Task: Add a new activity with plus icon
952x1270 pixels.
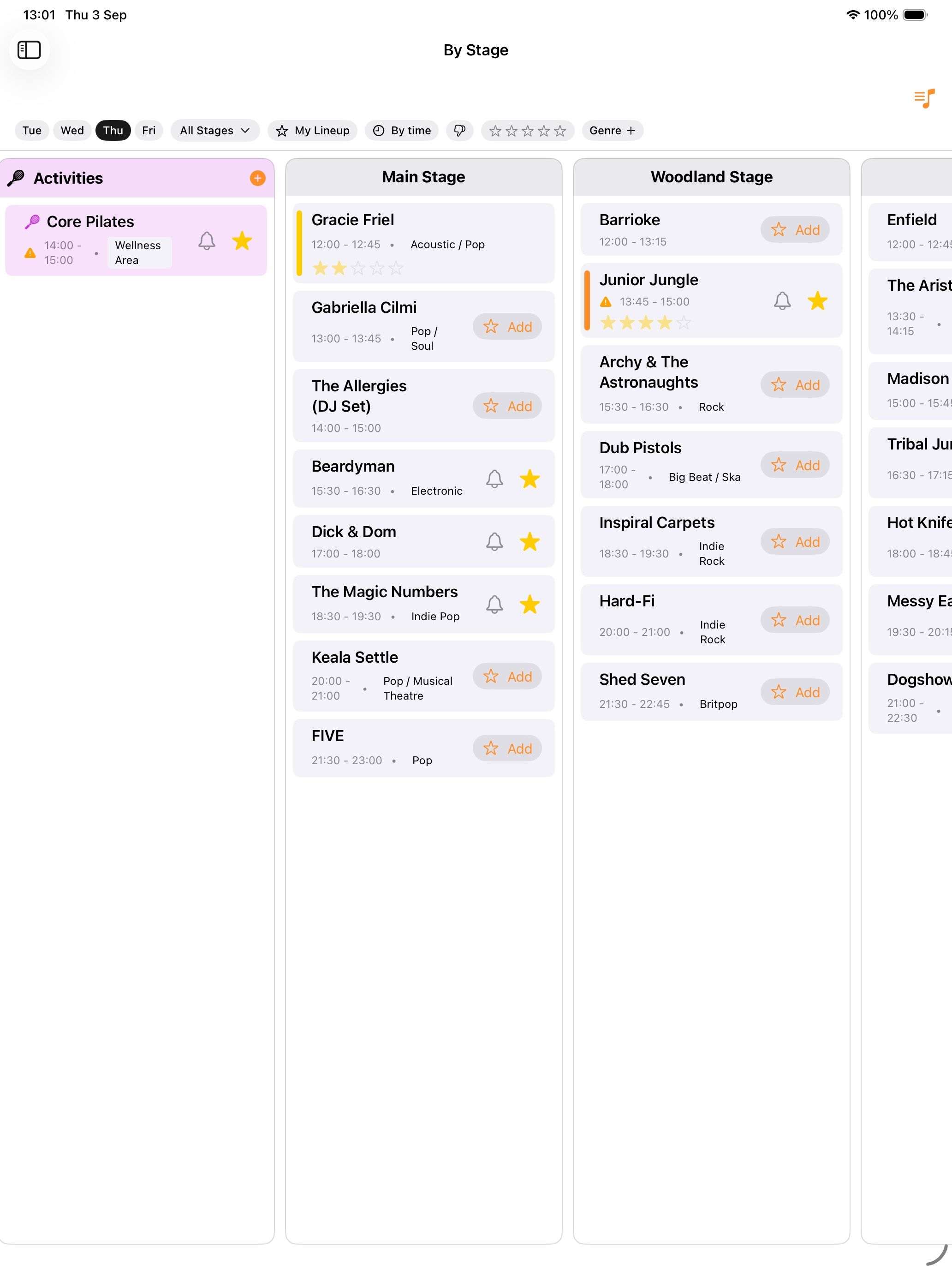Action: click(x=258, y=178)
